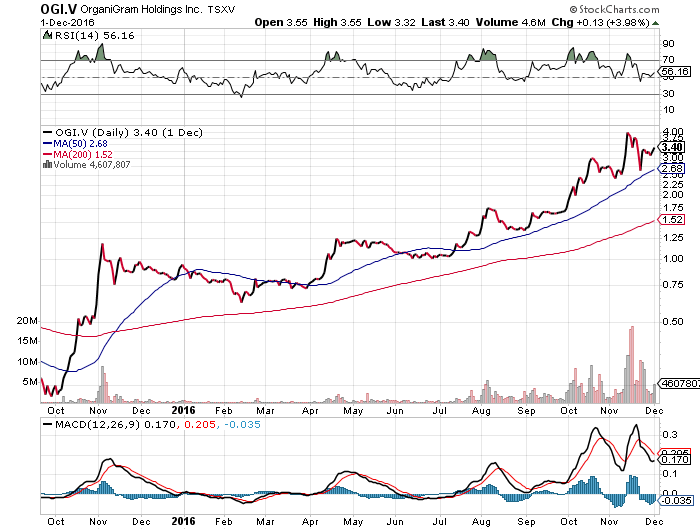Image resolution: width=700 pixels, height=530 pixels.
Task: Click the 56.16 value tag on the RSI axis
Action: point(675,71)
